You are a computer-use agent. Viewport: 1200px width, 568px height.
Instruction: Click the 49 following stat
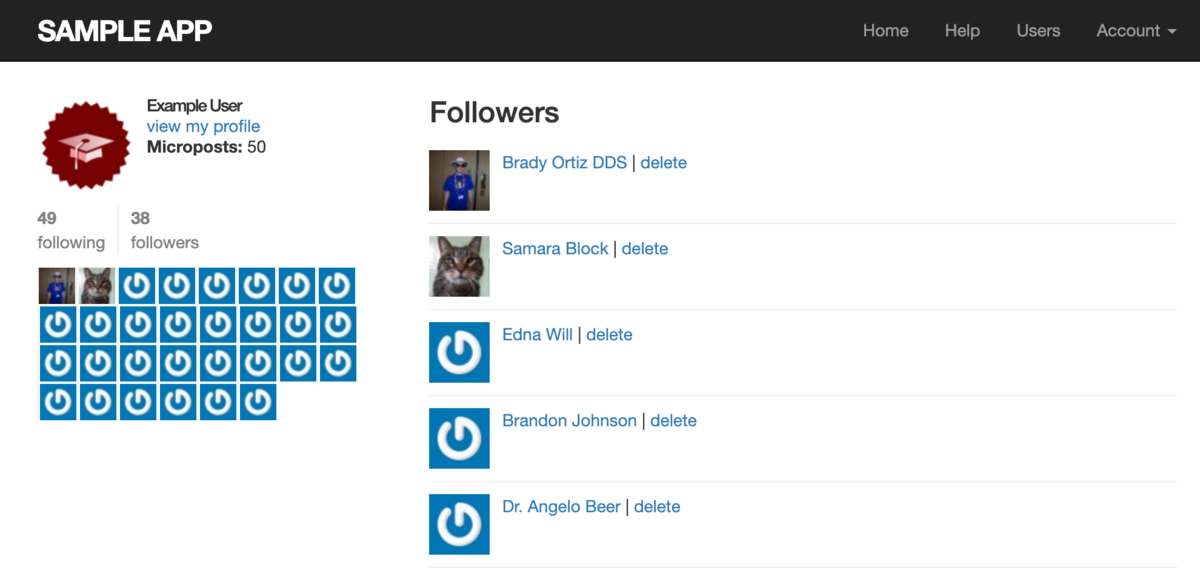click(x=71, y=230)
